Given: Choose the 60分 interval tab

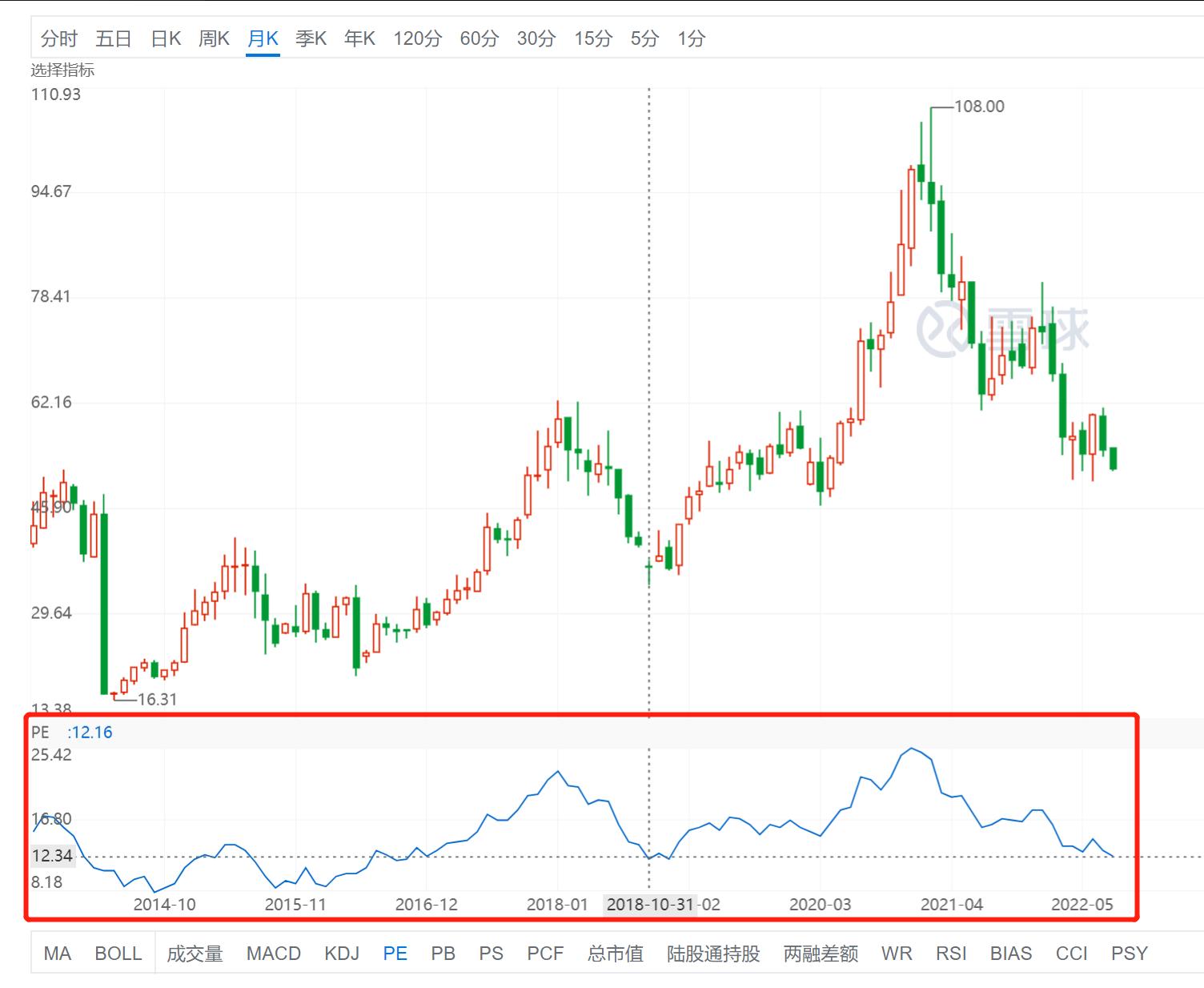Looking at the screenshot, I should (x=479, y=38).
